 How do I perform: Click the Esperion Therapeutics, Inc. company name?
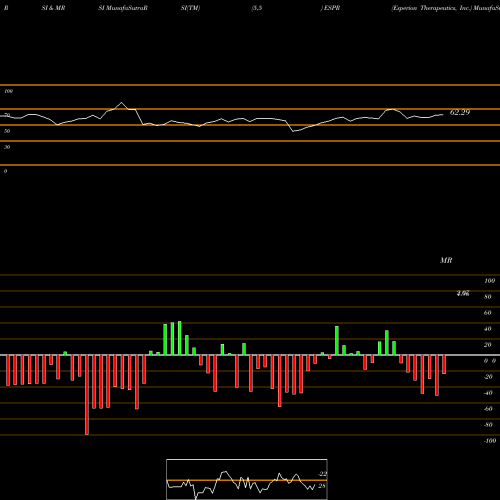pos(432,8)
